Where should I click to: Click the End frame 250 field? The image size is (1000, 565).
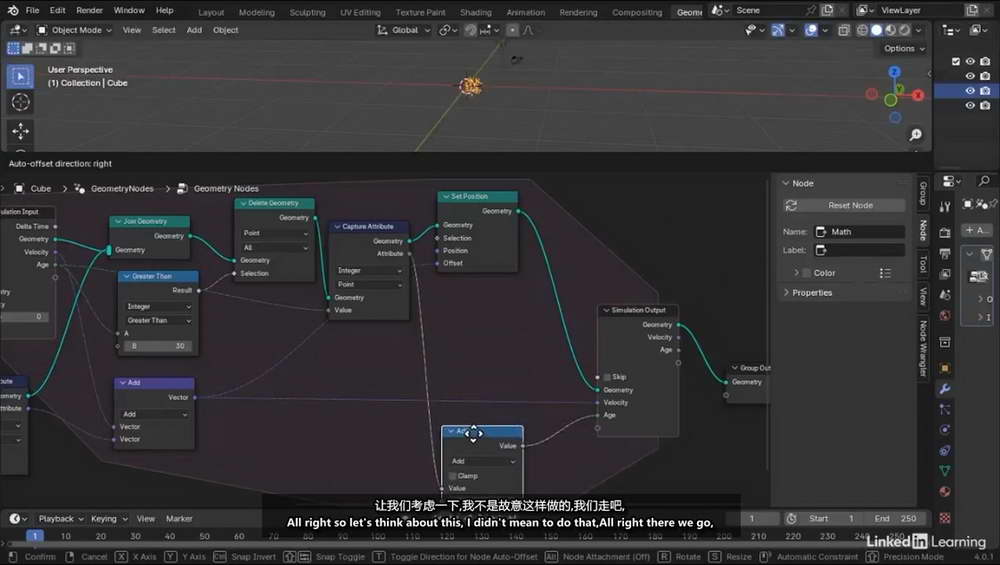click(x=896, y=518)
